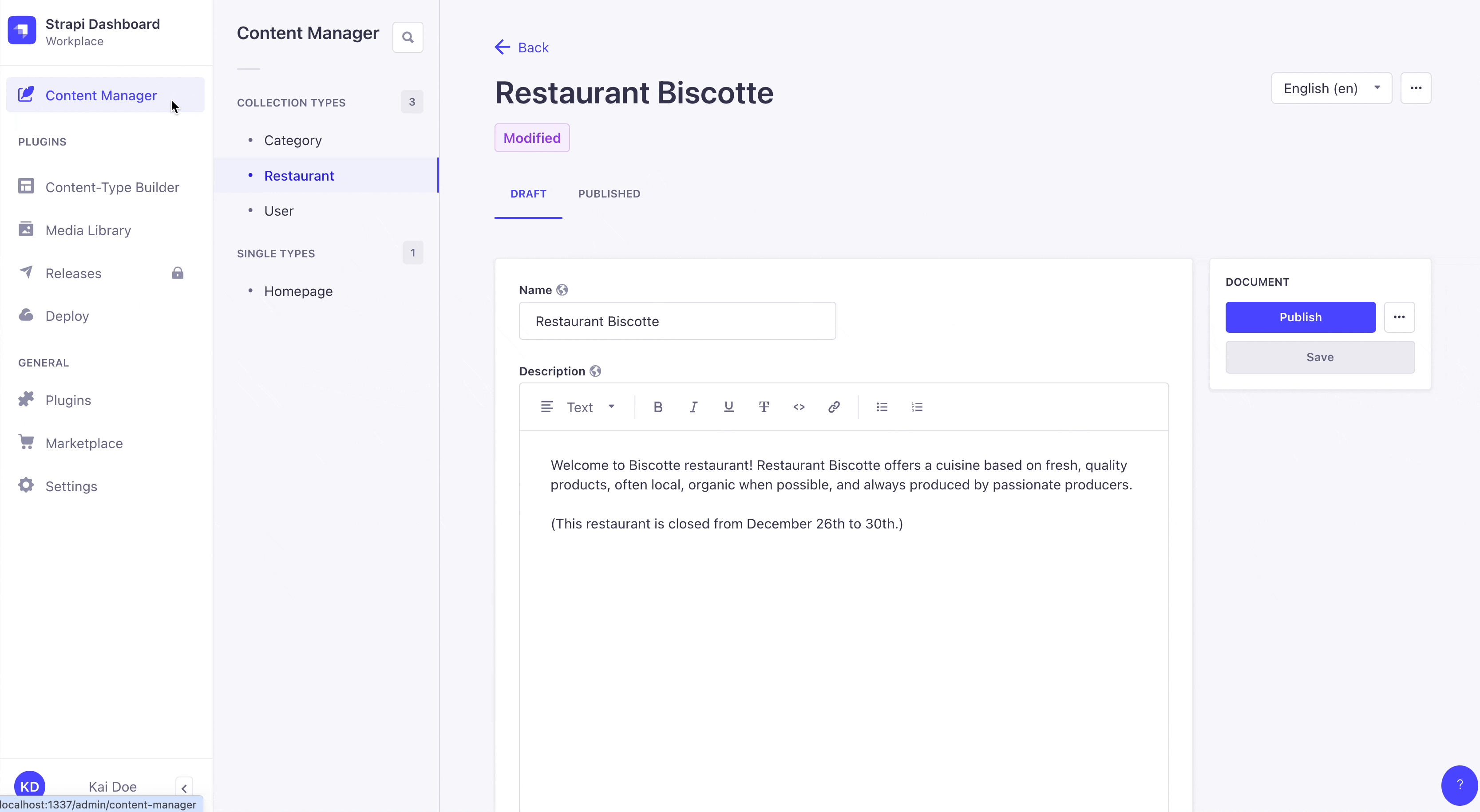Collapse the sidebar navigation

click(184, 788)
